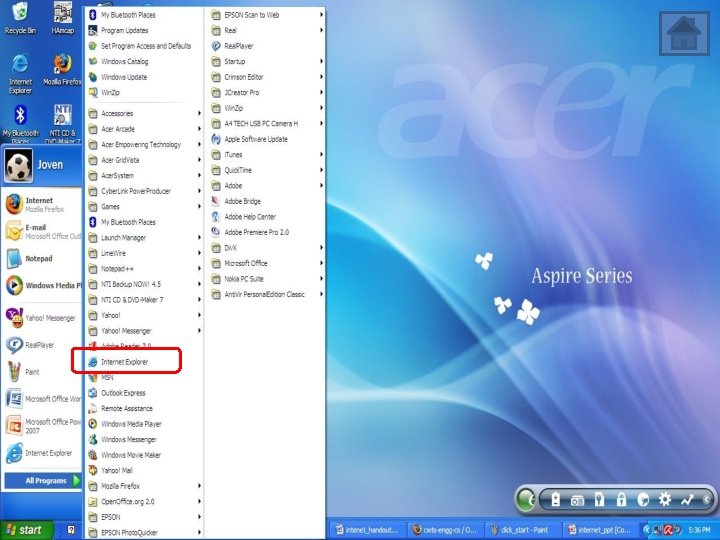Launch Windows Movie Maker
720x540 pixels.
[144, 455]
